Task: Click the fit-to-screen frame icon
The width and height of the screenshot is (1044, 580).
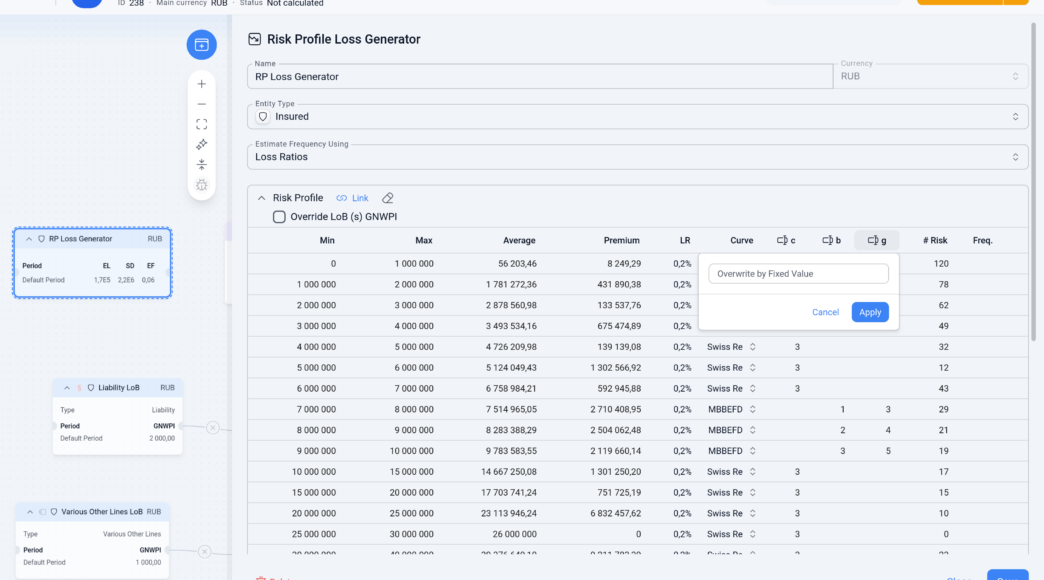Action: click(x=202, y=125)
